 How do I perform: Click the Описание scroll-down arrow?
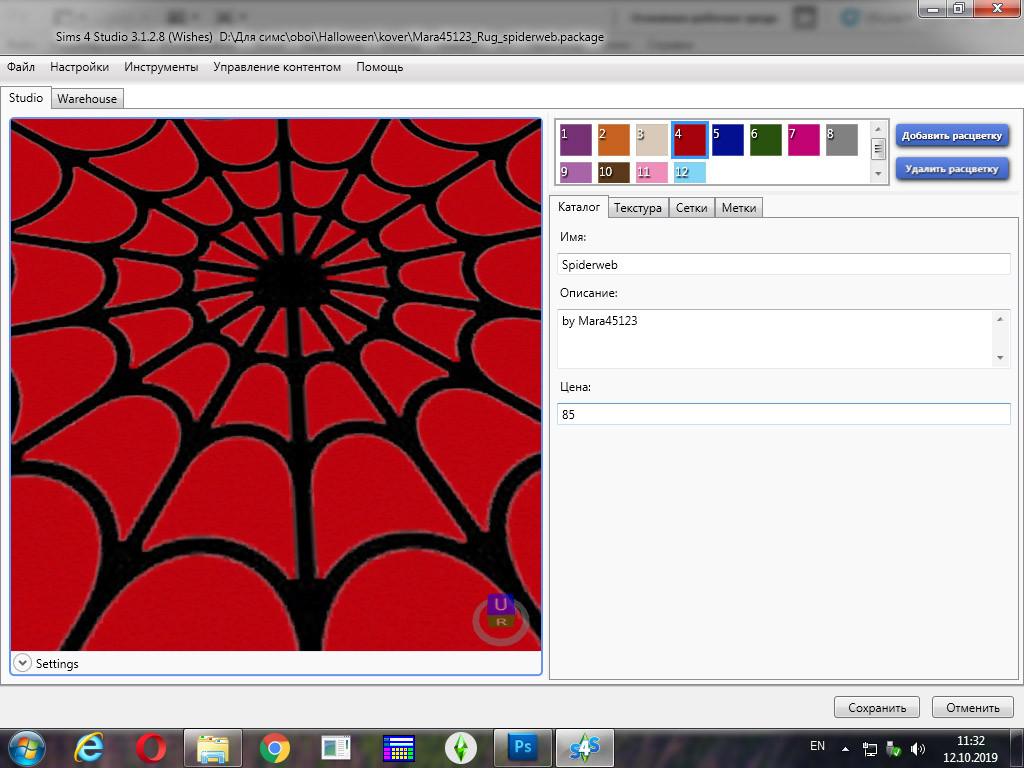1000,358
